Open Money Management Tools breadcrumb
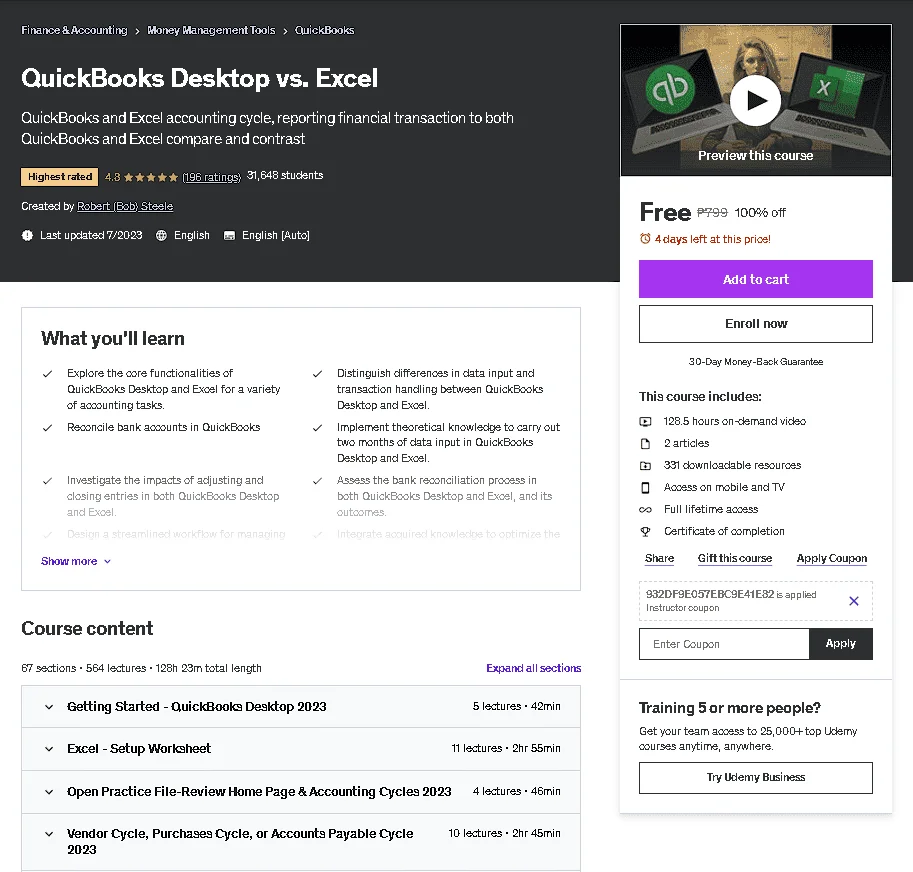This screenshot has height=872, width=913. coord(211,30)
